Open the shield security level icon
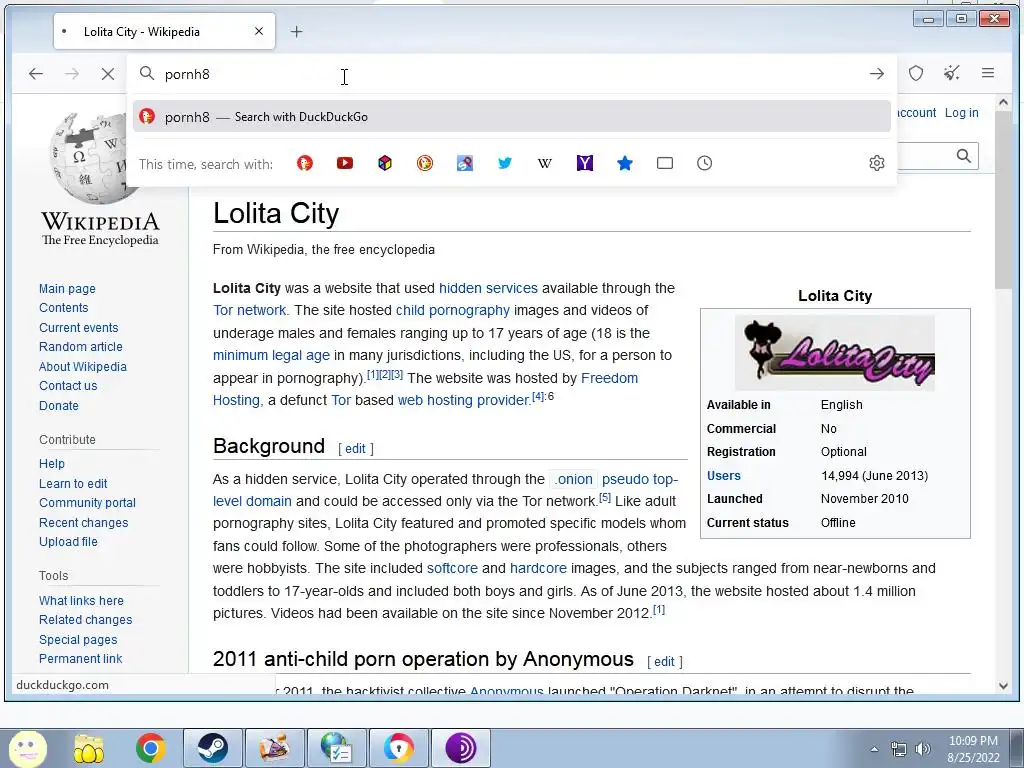The height and width of the screenshot is (768, 1024). click(x=916, y=73)
